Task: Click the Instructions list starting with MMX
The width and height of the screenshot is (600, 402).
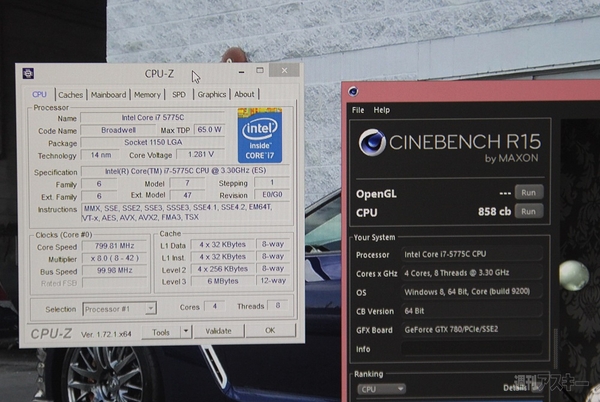Action: coord(187,212)
